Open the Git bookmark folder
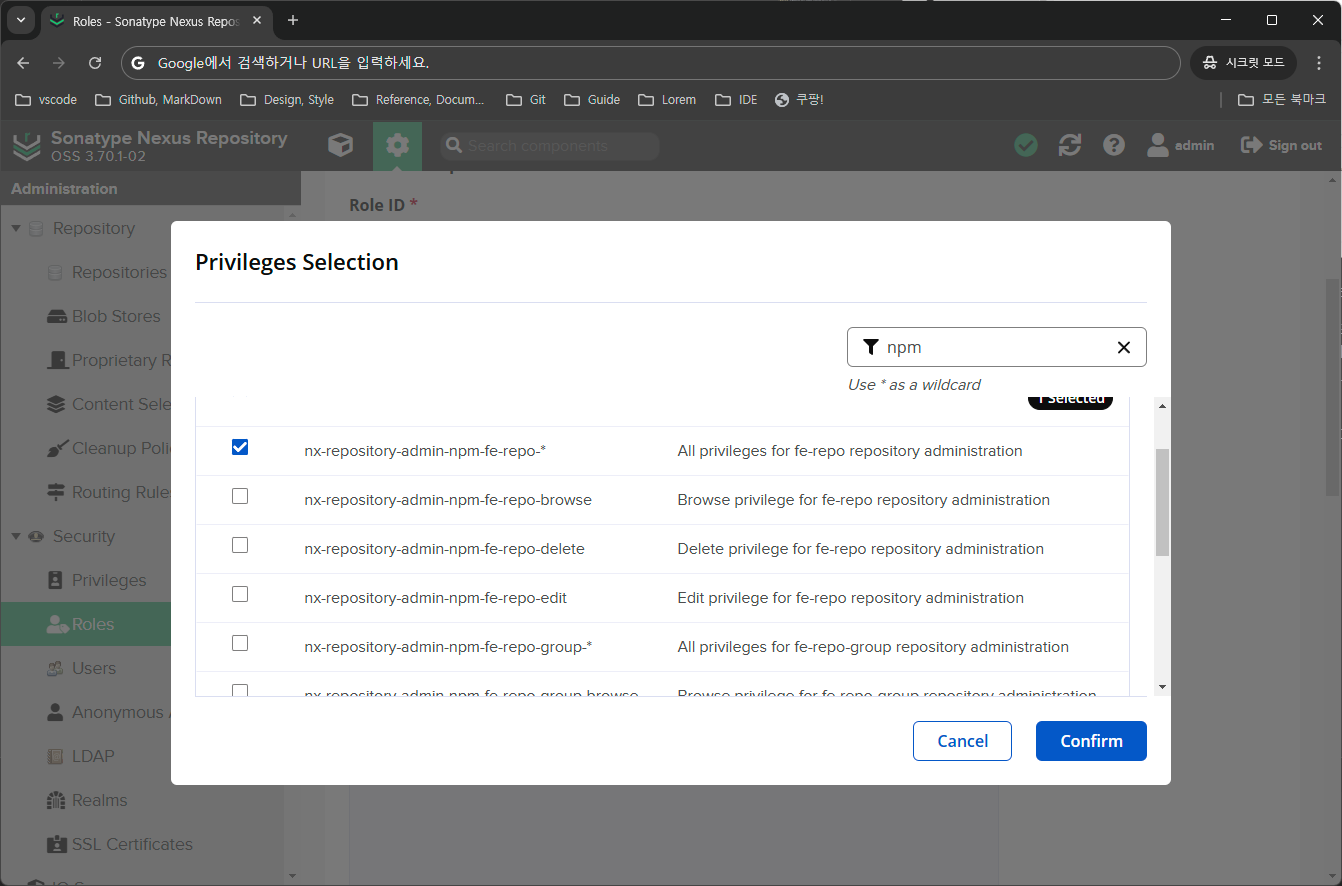Image resolution: width=1342 pixels, height=886 pixels. [526, 99]
